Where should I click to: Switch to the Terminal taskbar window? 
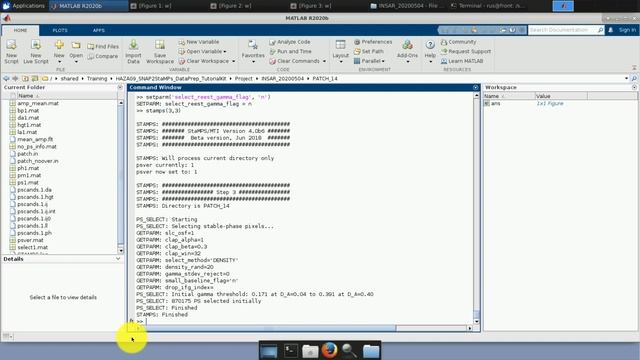click(488, 6)
